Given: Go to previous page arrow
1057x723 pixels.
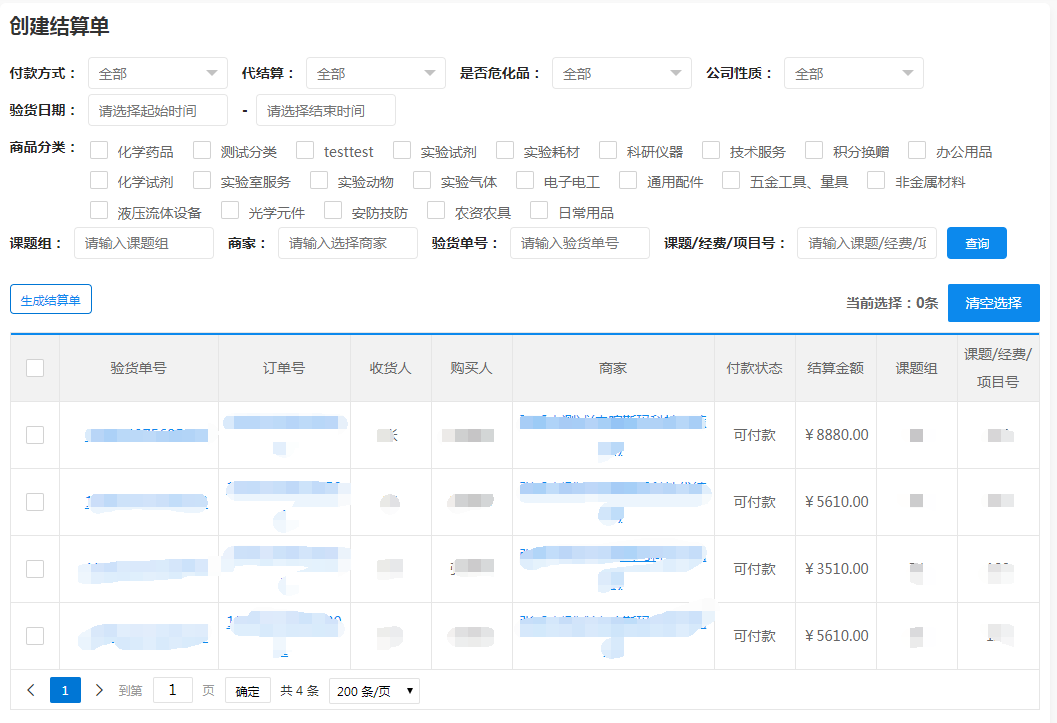Looking at the screenshot, I should 31,690.
